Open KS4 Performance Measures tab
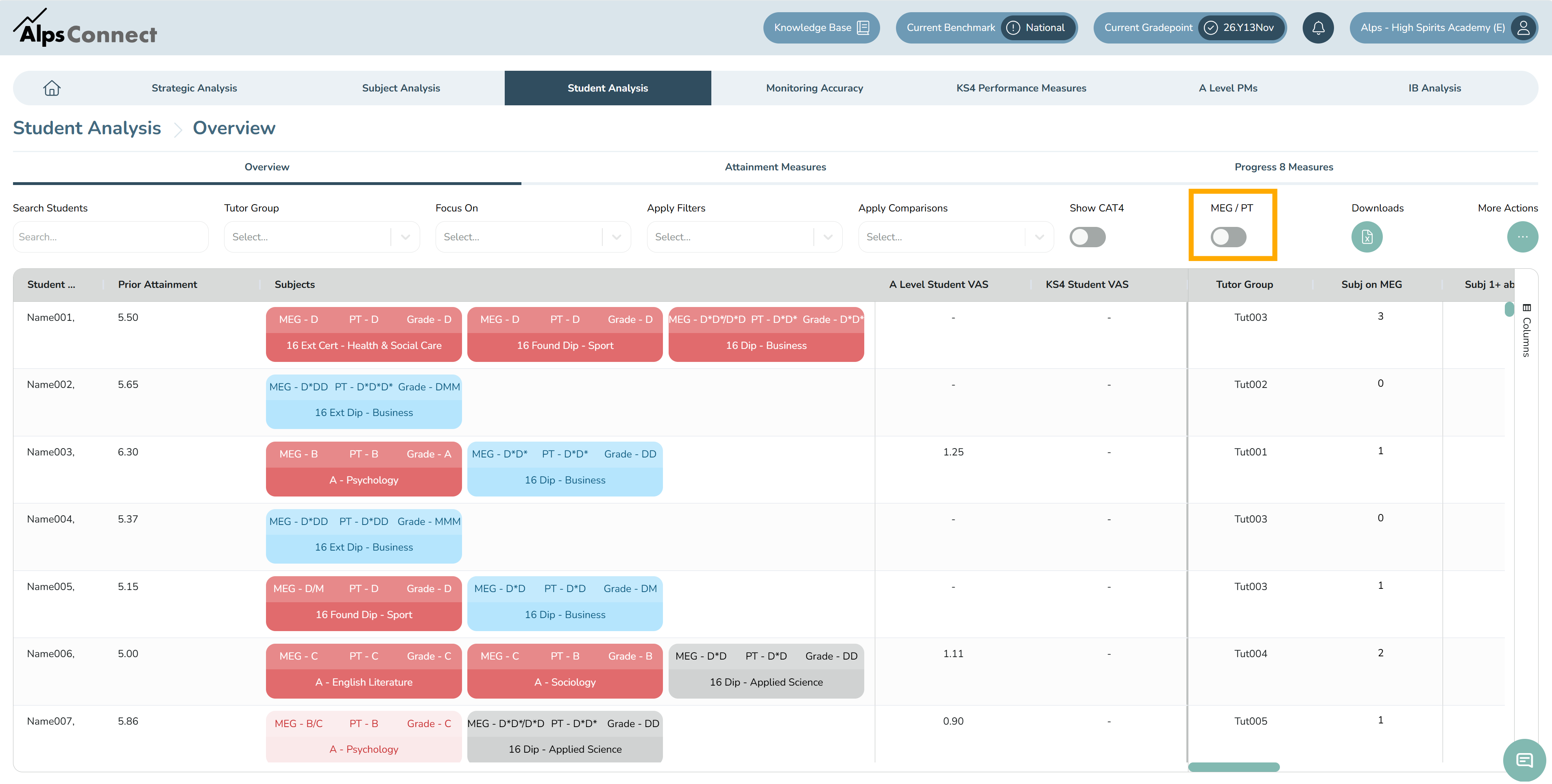Viewport: 1552px width, 784px height. pos(1021,88)
